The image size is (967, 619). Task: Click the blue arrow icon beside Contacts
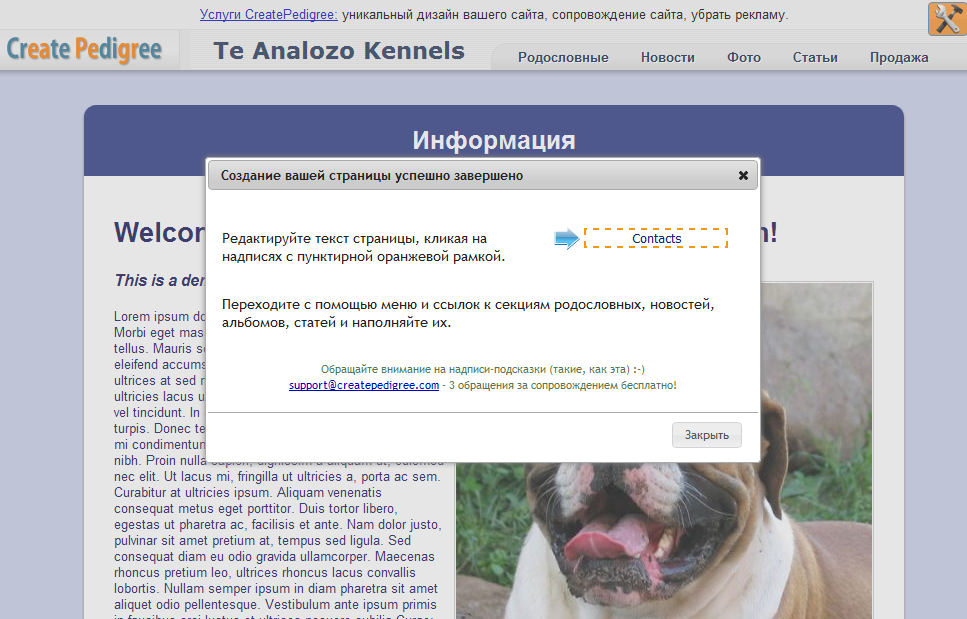[x=566, y=239]
